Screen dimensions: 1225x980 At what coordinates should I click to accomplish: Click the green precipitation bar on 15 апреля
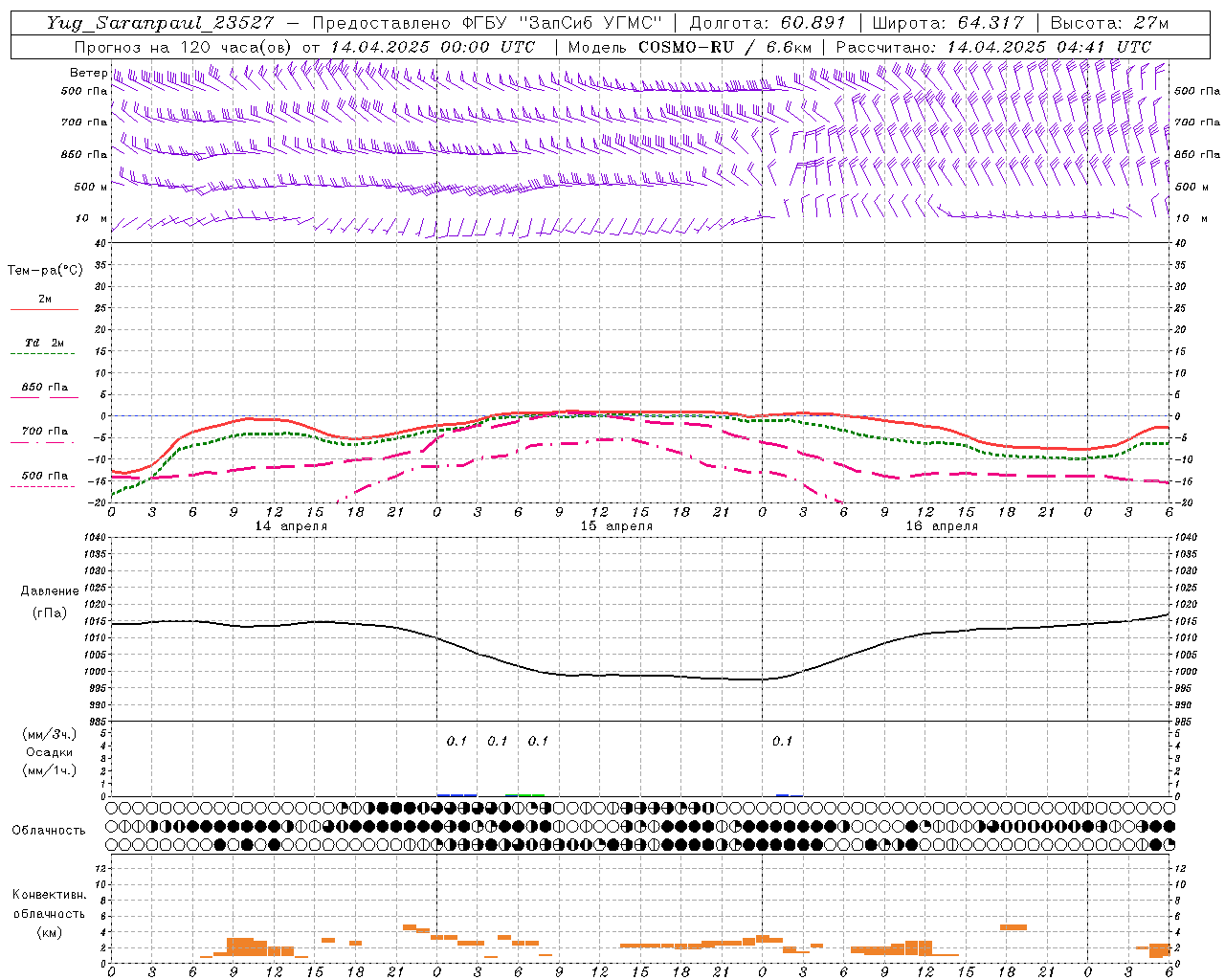[524, 794]
